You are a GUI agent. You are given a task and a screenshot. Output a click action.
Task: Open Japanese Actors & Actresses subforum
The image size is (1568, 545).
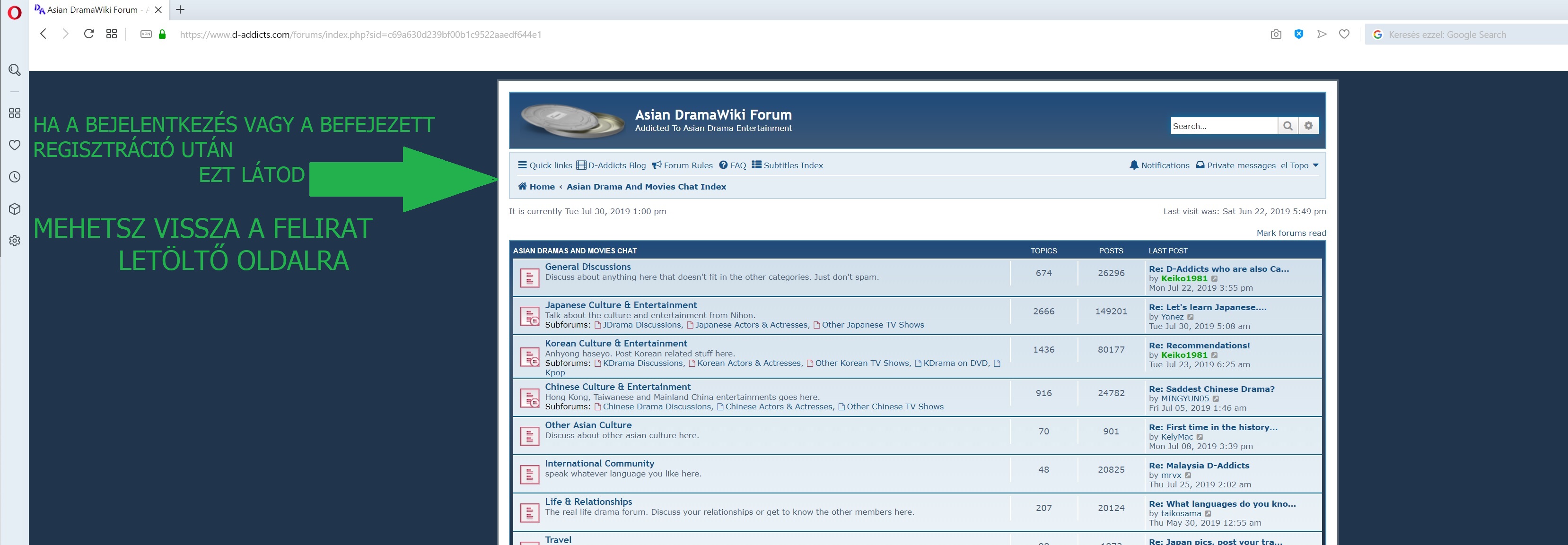tap(751, 325)
